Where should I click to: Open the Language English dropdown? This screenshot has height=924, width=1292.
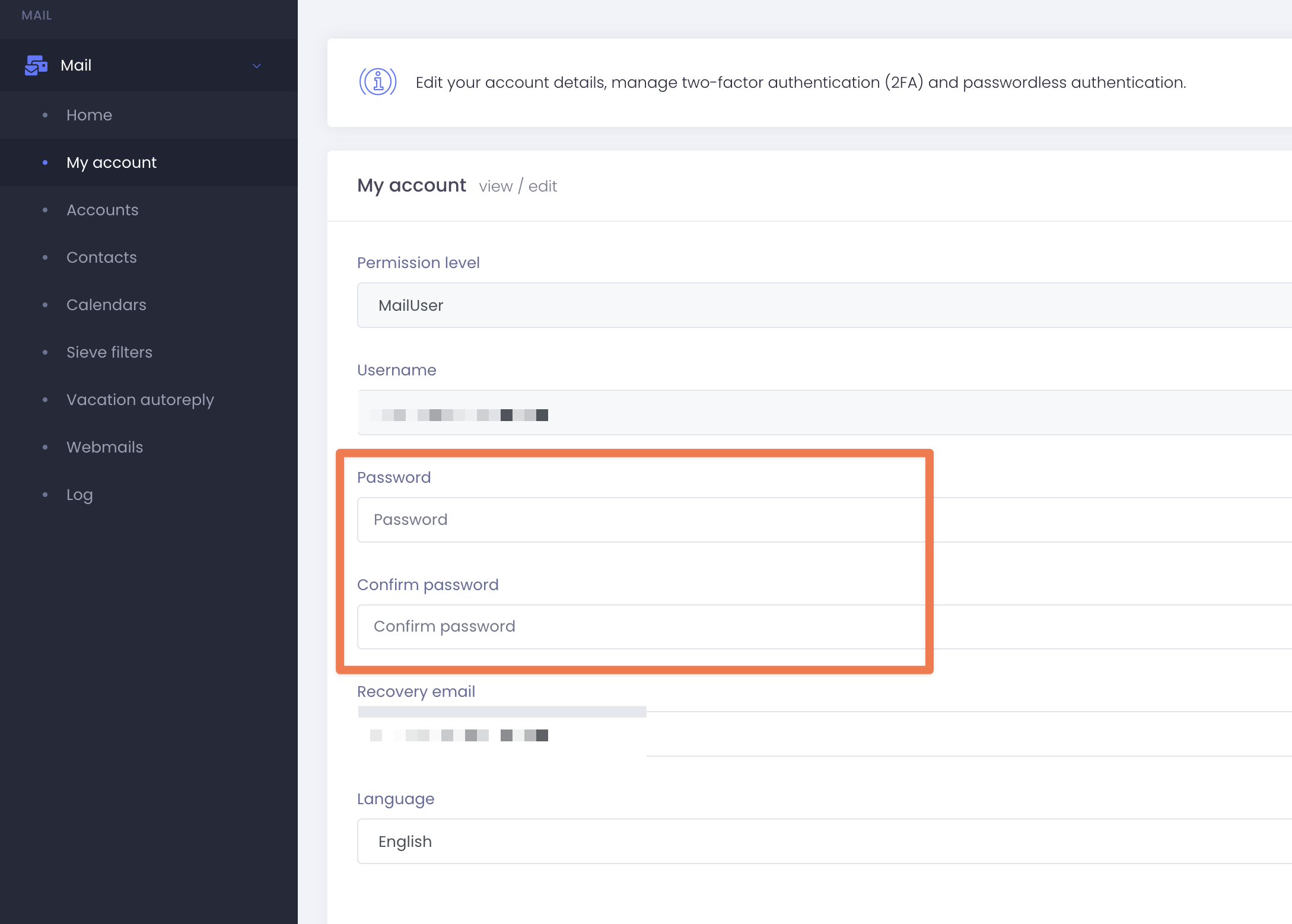(x=823, y=842)
